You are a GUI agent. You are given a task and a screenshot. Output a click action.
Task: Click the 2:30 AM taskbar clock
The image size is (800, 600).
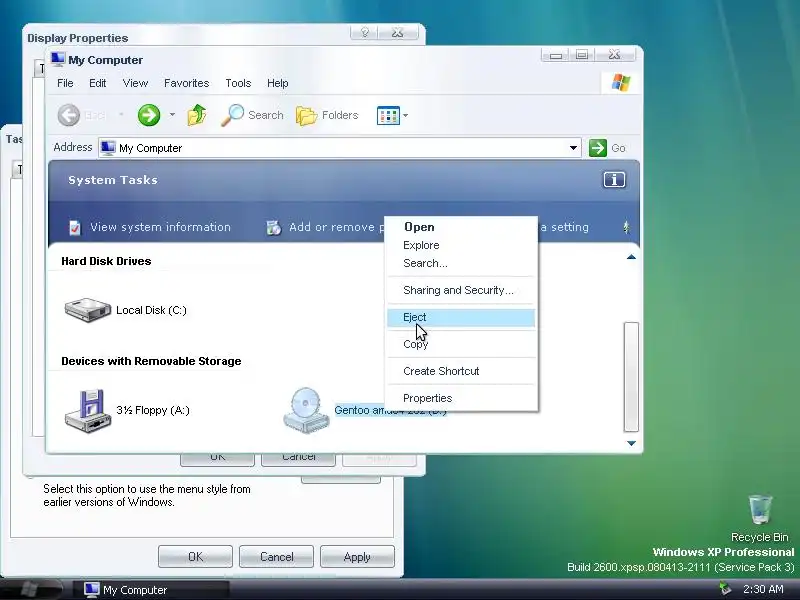tap(763, 589)
